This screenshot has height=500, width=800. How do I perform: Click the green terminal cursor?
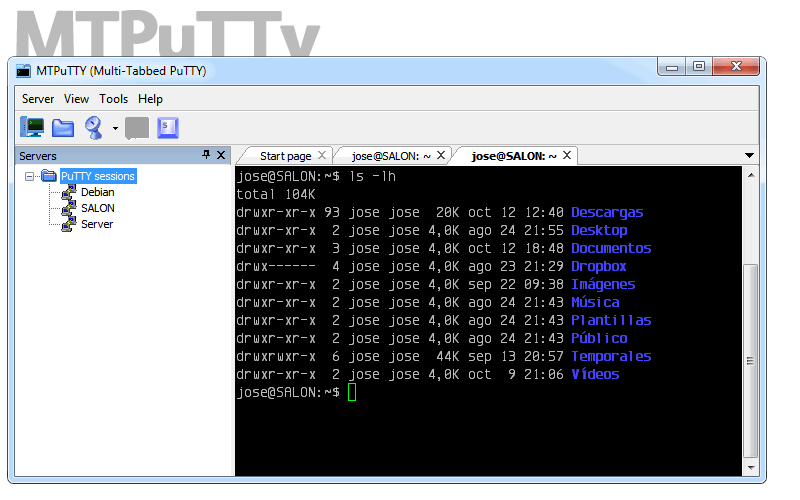pos(352,392)
